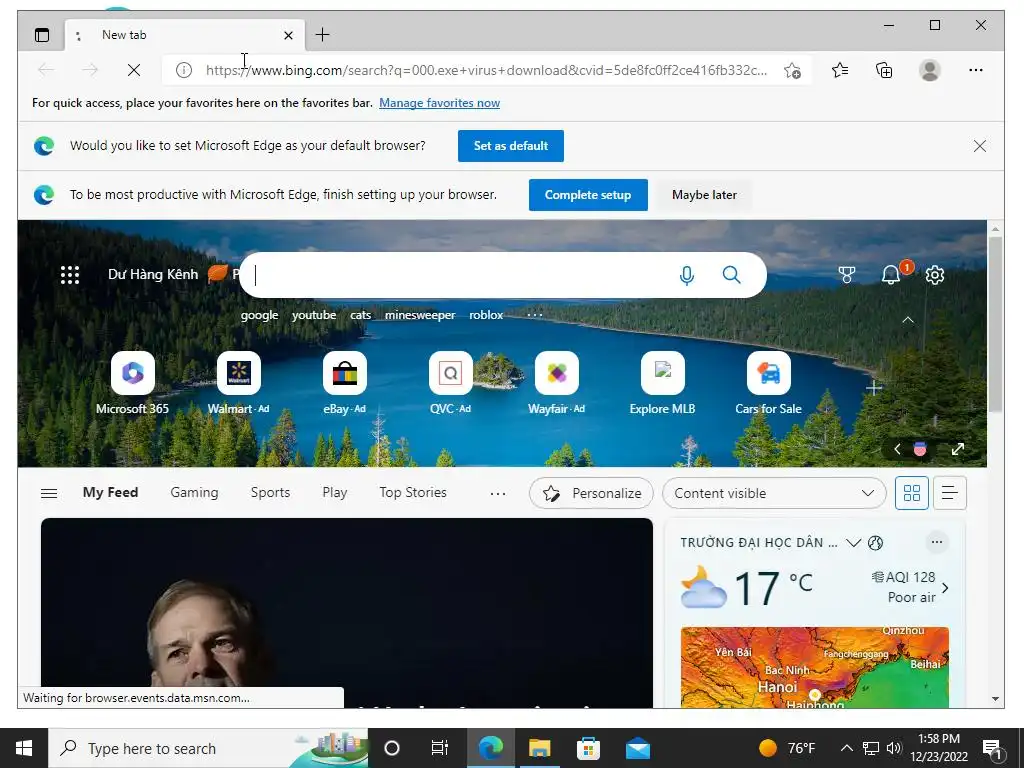This screenshot has height=768, width=1024.
Task: Switch to Gaming feed tab
Action: click(x=194, y=492)
